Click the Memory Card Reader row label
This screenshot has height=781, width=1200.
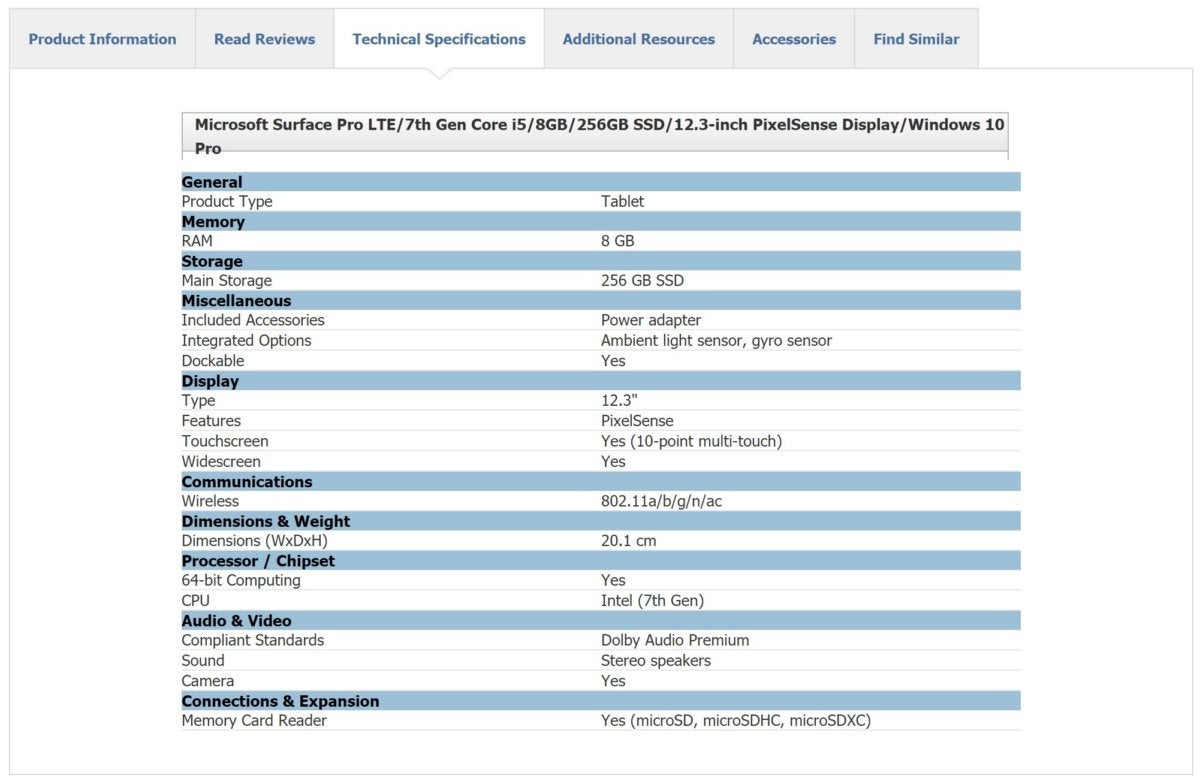[254, 720]
